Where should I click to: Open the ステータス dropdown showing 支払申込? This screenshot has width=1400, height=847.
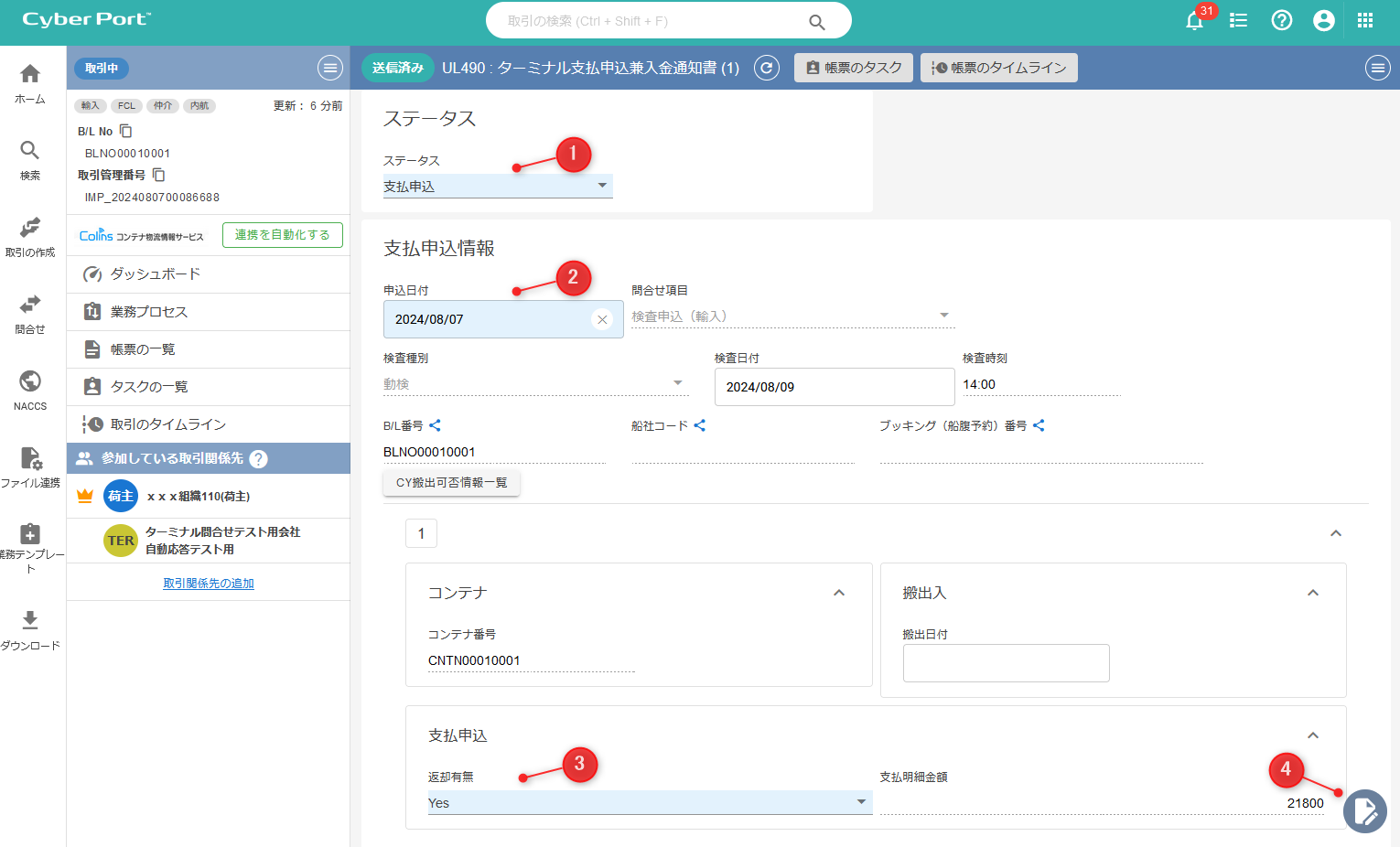pyautogui.click(x=497, y=186)
